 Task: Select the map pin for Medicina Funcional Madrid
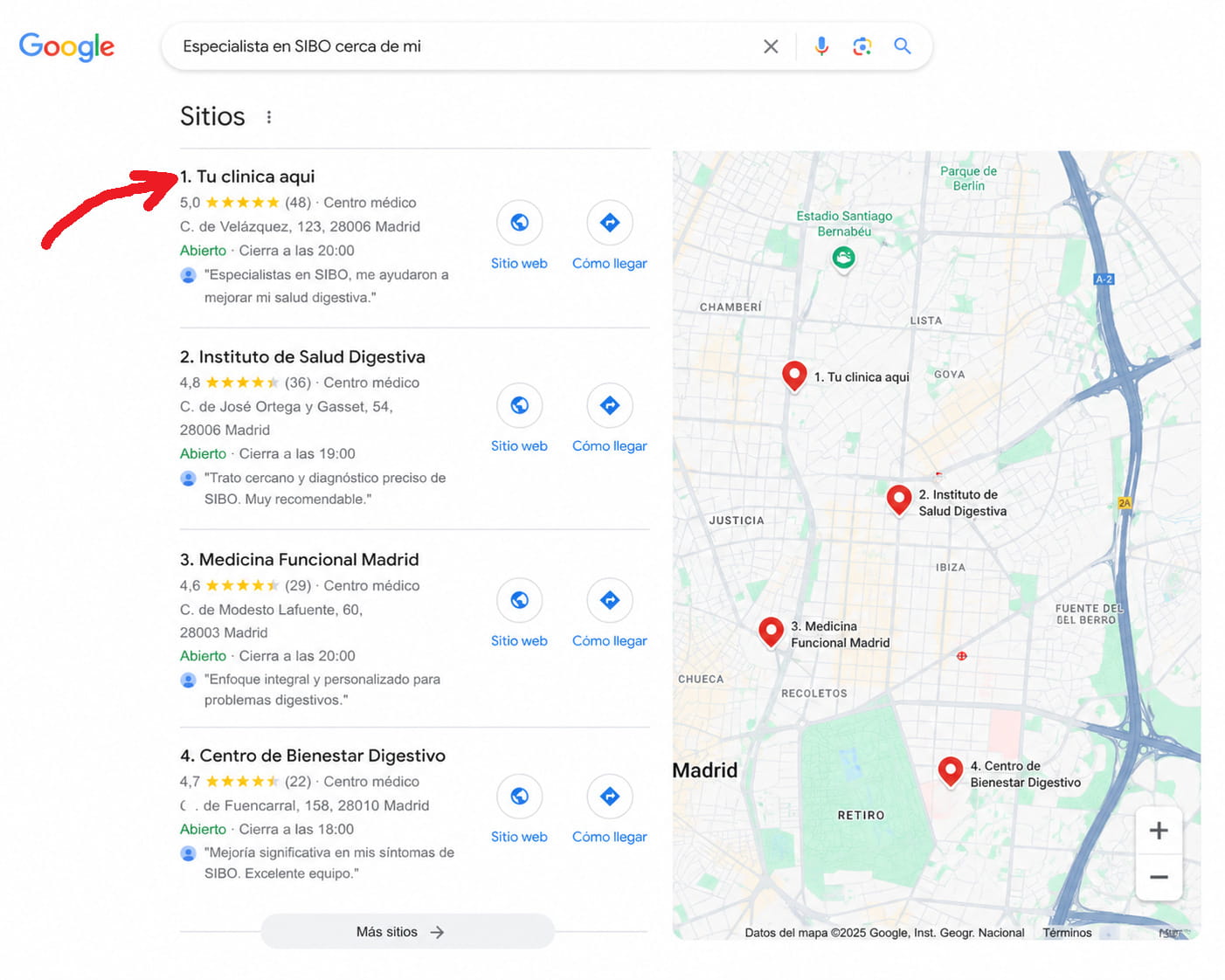point(771,631)
